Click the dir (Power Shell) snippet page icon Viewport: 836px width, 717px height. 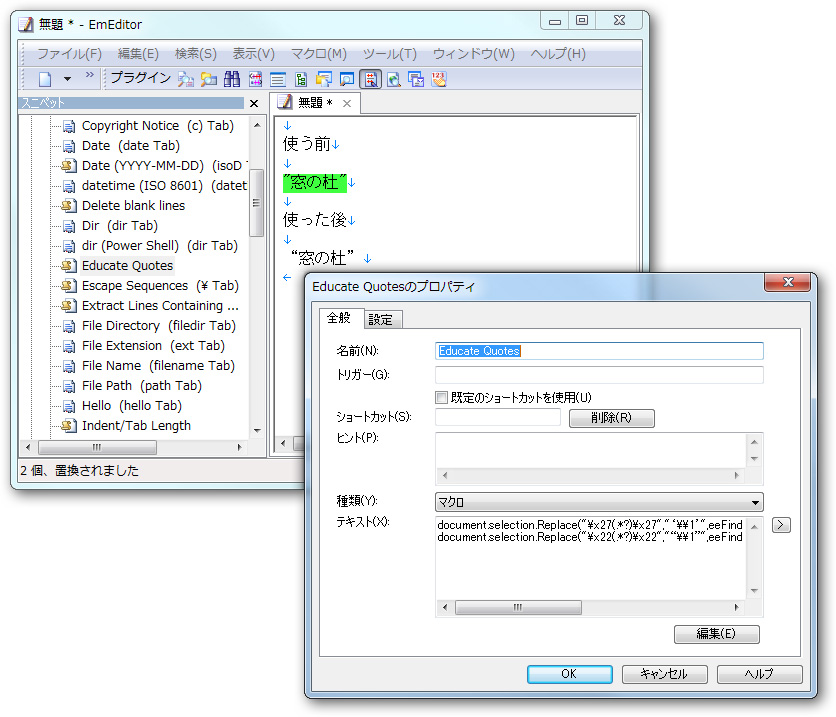click(69, 246)
